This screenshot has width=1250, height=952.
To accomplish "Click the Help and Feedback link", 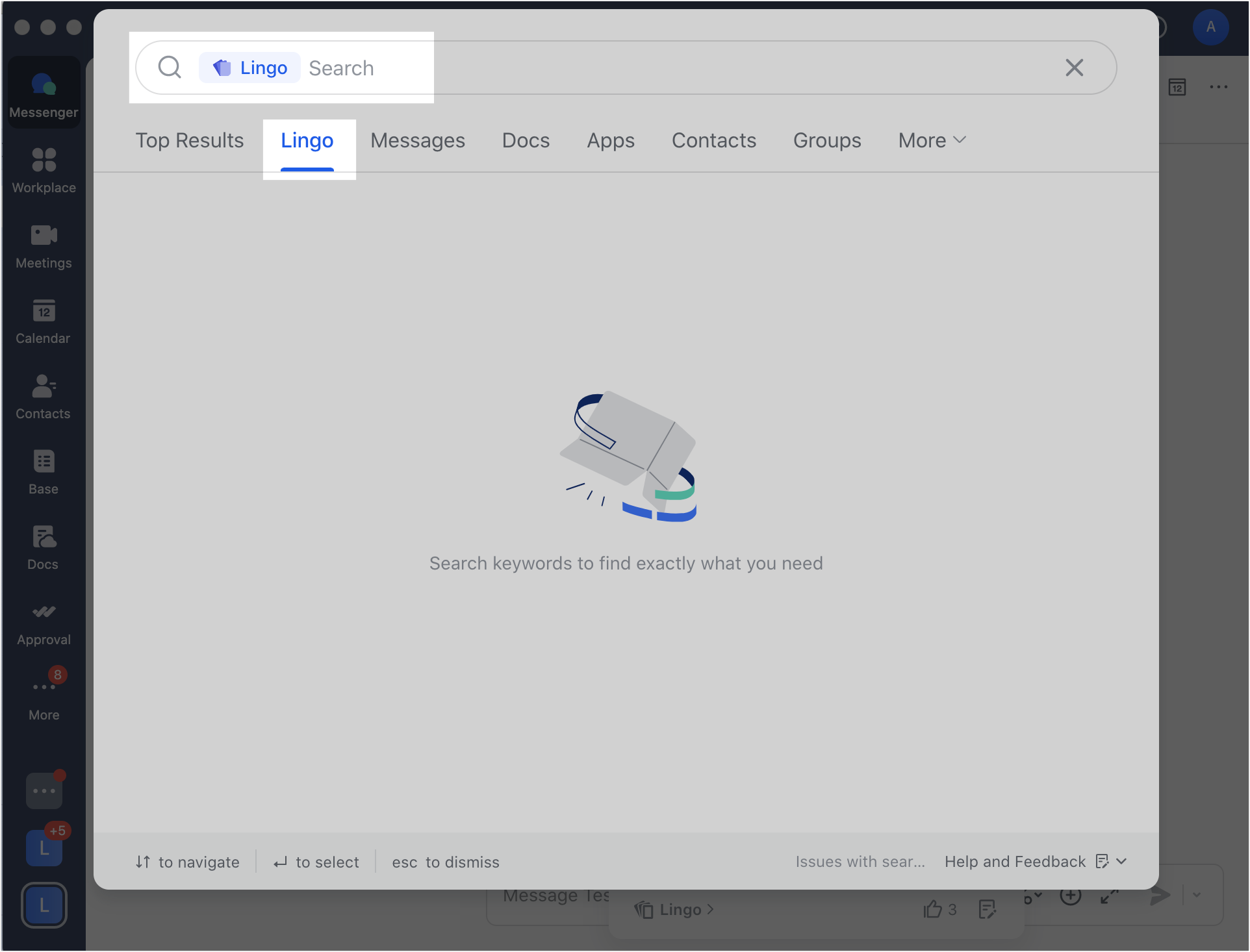I will [x=1015, y=862].
